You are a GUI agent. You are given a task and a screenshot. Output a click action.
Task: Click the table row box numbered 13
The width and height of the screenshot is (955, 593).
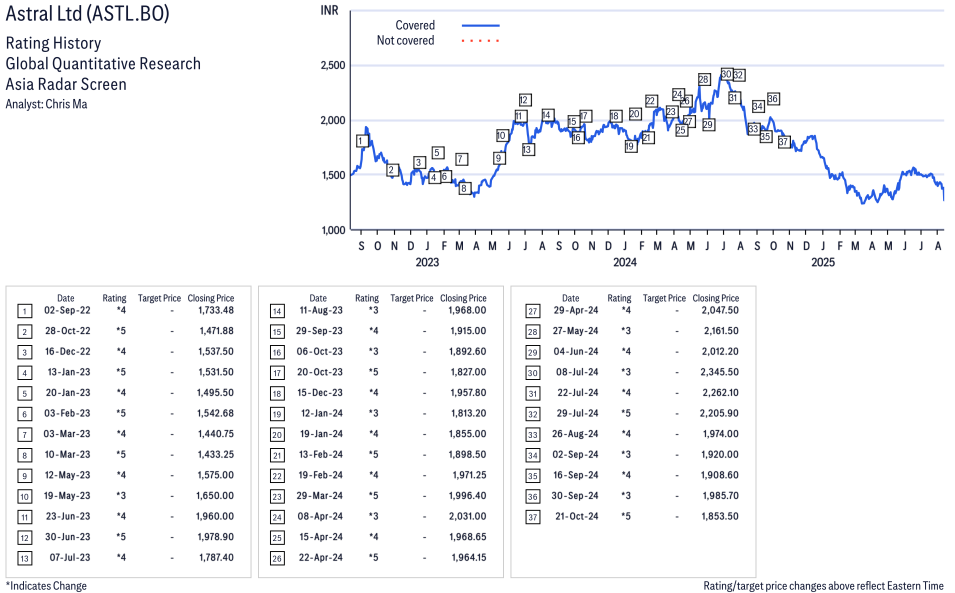click(x=24, y=559)
